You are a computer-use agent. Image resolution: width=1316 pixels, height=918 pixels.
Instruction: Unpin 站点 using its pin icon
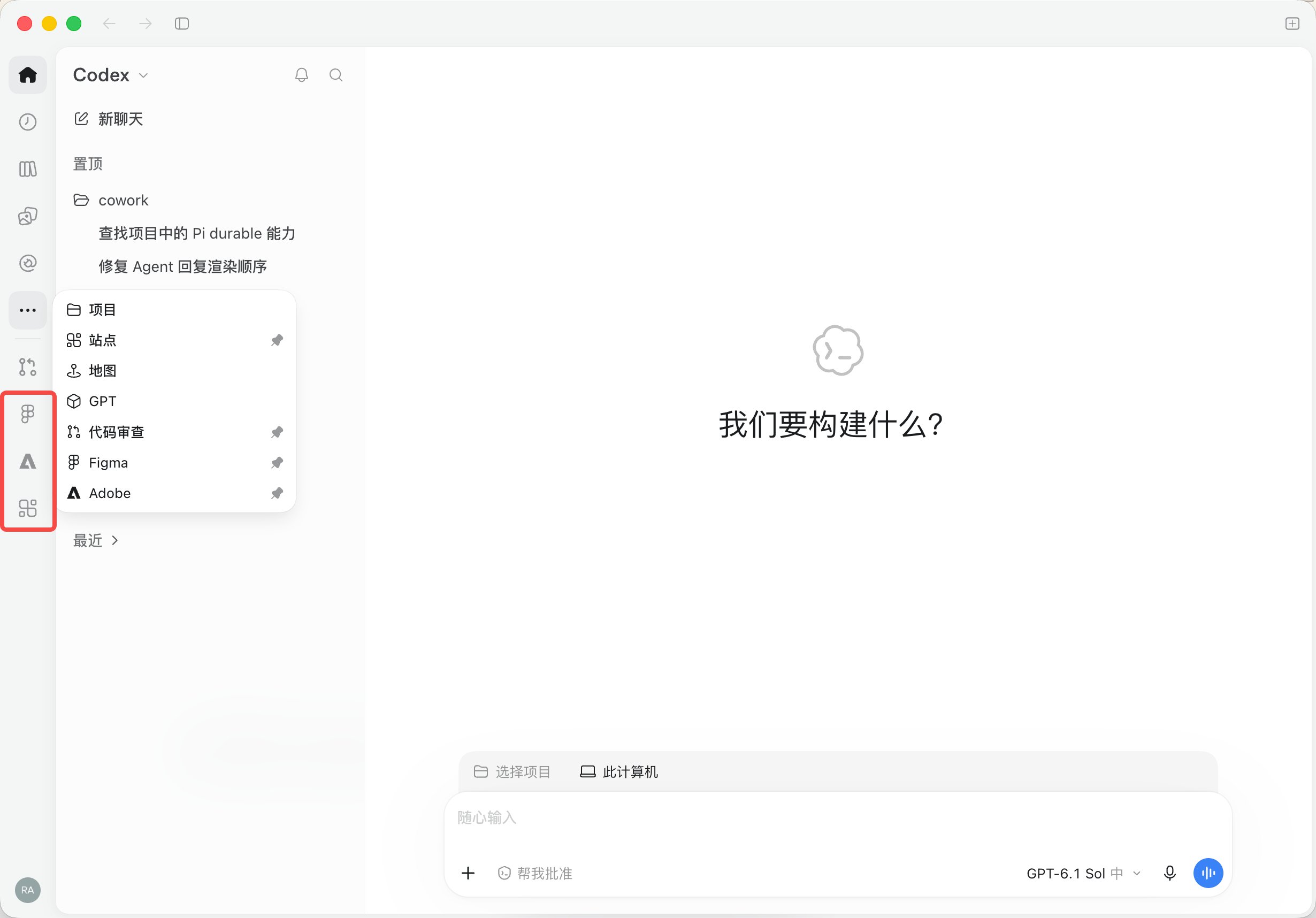pyautogui.click(x=277, y=340)
